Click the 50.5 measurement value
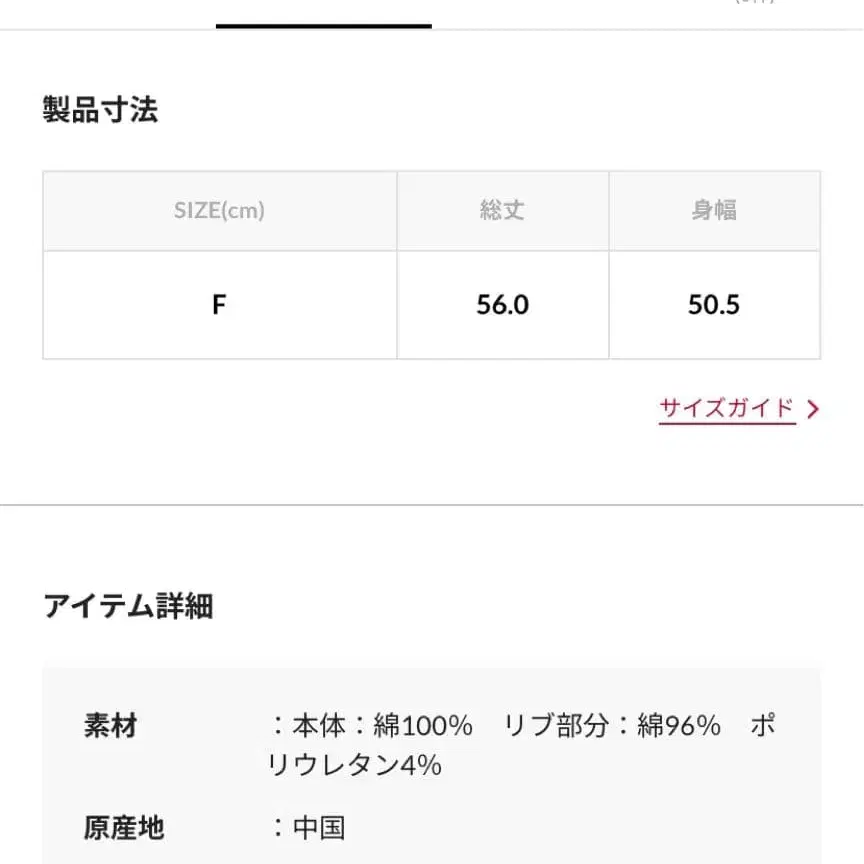 coord(715,304)
